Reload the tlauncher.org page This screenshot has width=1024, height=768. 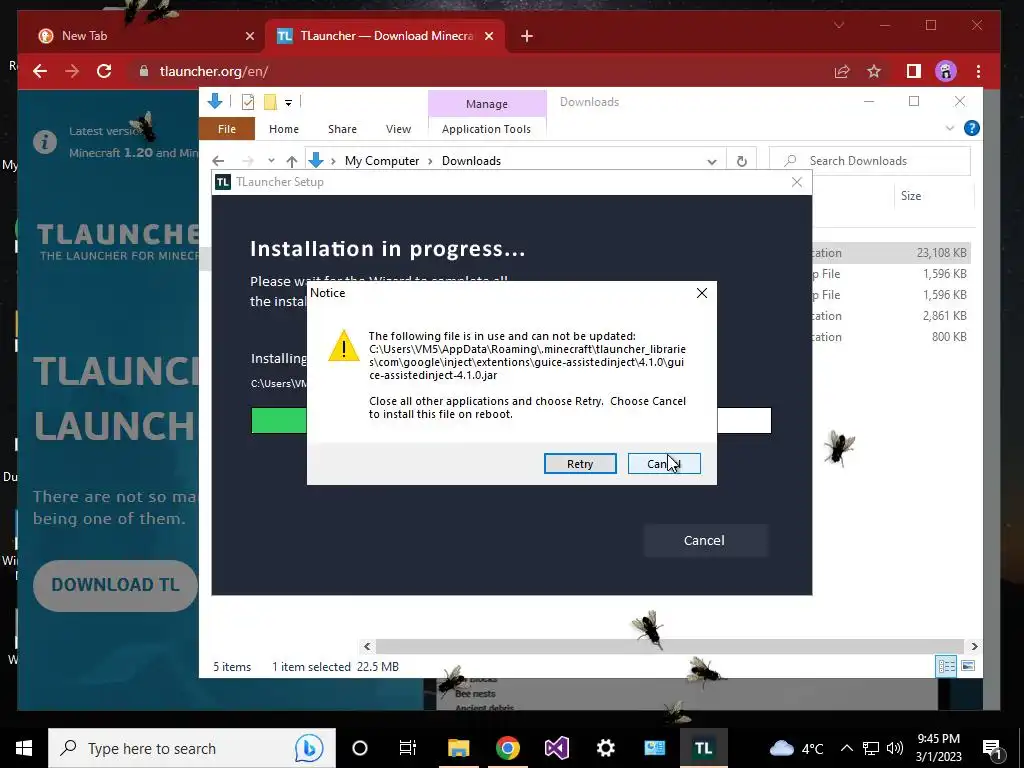pos(104,71)
